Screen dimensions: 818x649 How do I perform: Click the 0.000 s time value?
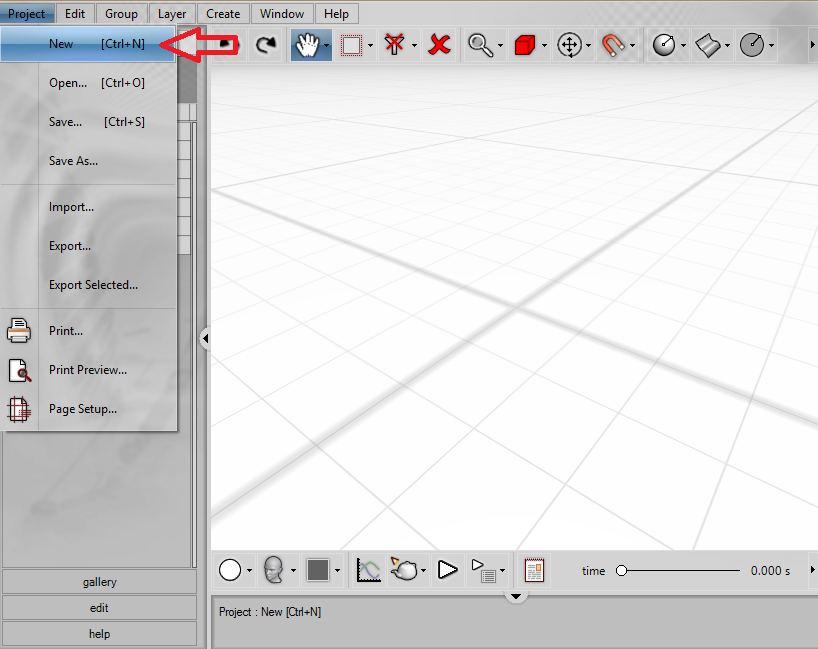point(770,571)
